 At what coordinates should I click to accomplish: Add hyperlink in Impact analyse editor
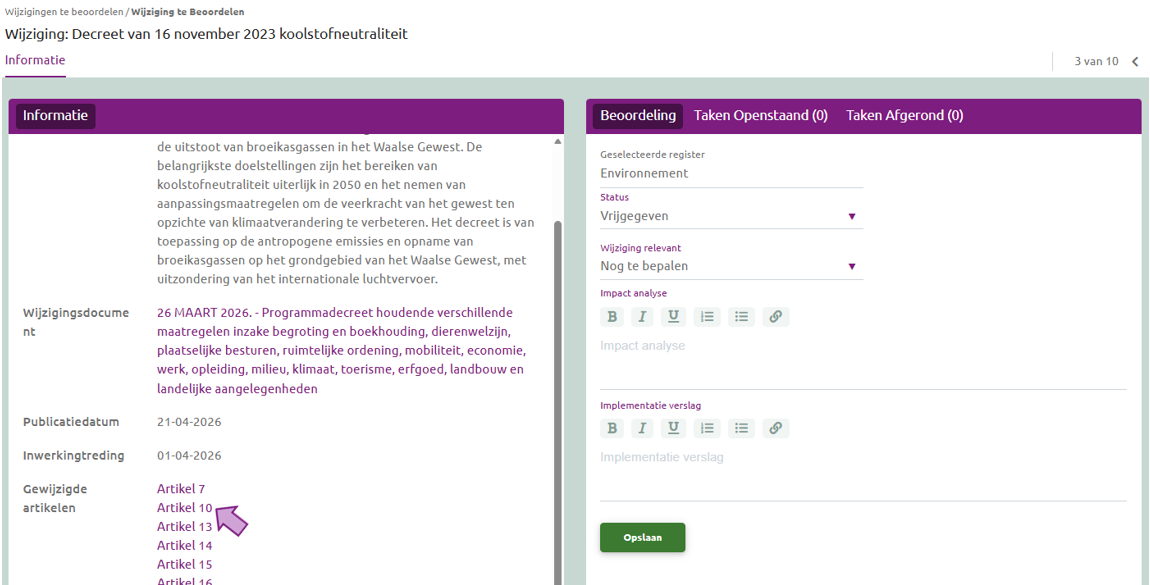click(776, 317)
